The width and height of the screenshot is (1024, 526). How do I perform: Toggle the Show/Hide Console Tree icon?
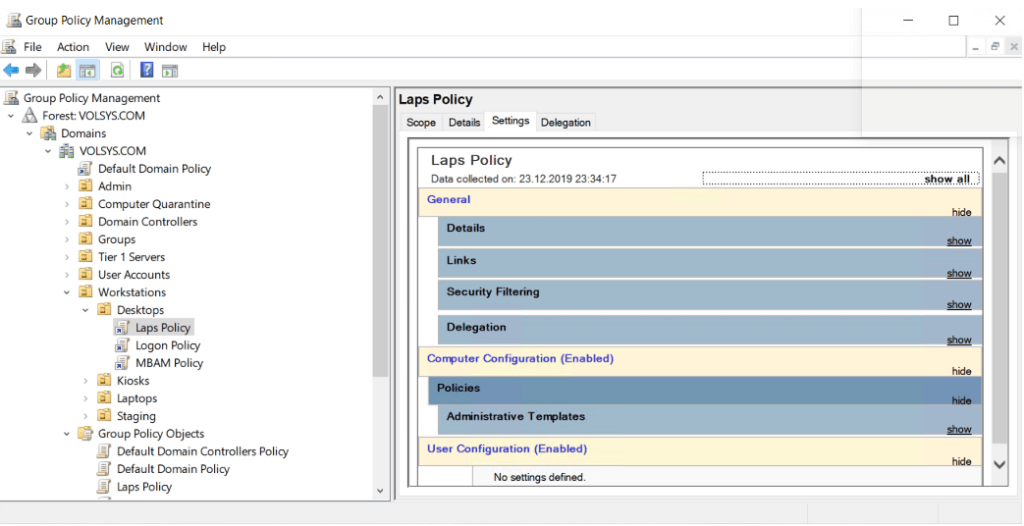88,70
